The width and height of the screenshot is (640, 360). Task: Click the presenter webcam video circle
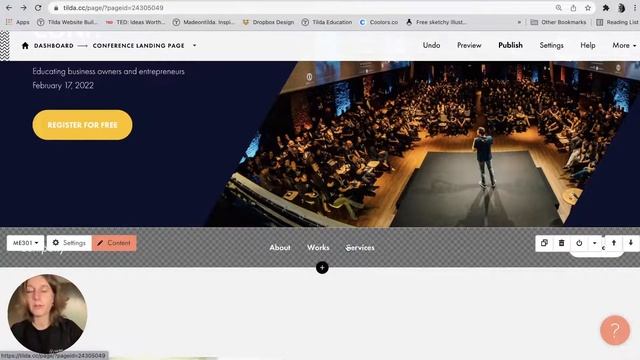(47, 313)
